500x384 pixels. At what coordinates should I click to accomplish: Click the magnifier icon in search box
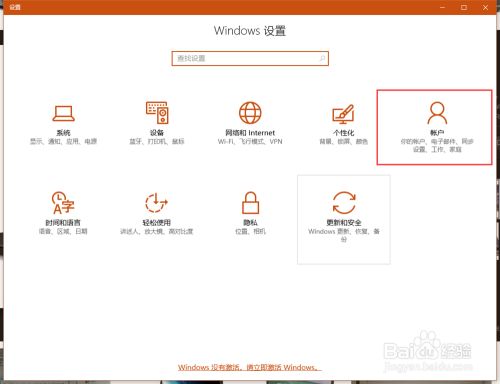click(x=322, y=58)
